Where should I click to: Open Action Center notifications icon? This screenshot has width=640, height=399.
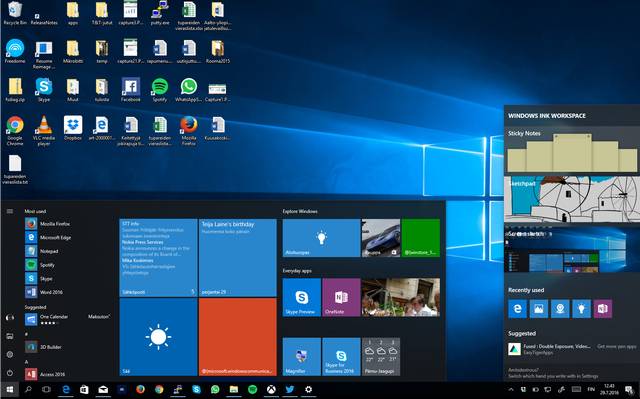(x=629, y=390)
